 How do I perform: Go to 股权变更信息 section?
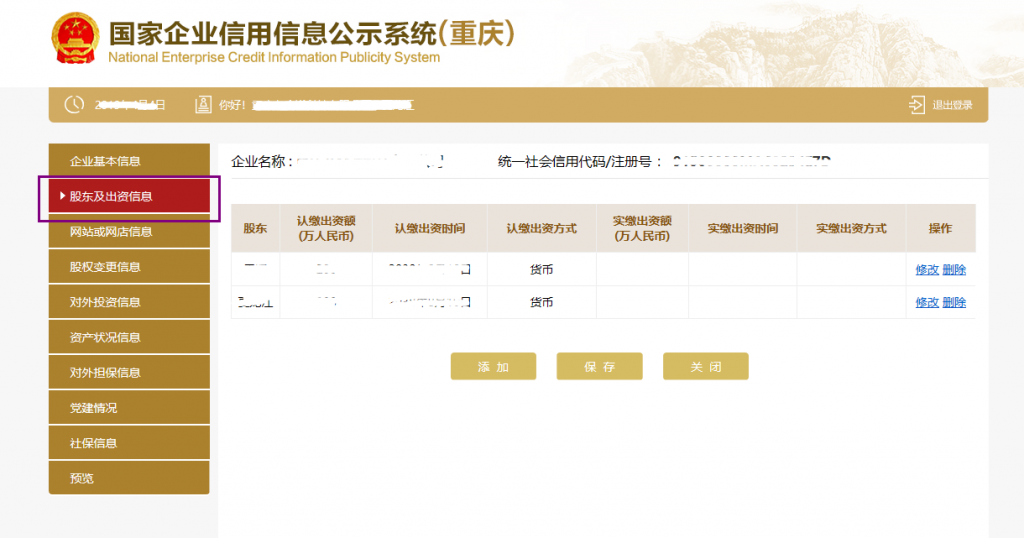click(129, 266)
